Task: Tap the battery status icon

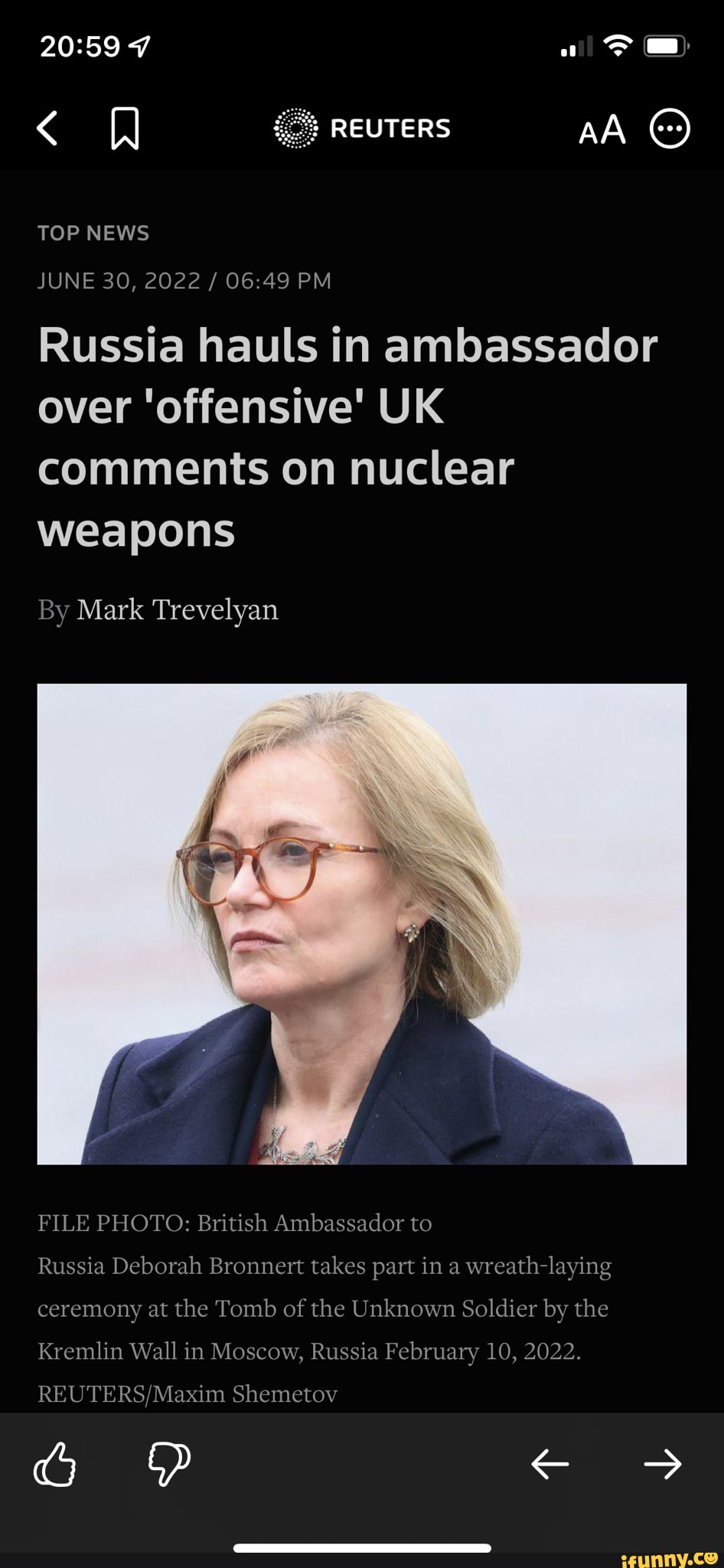Action: point(667,47)
